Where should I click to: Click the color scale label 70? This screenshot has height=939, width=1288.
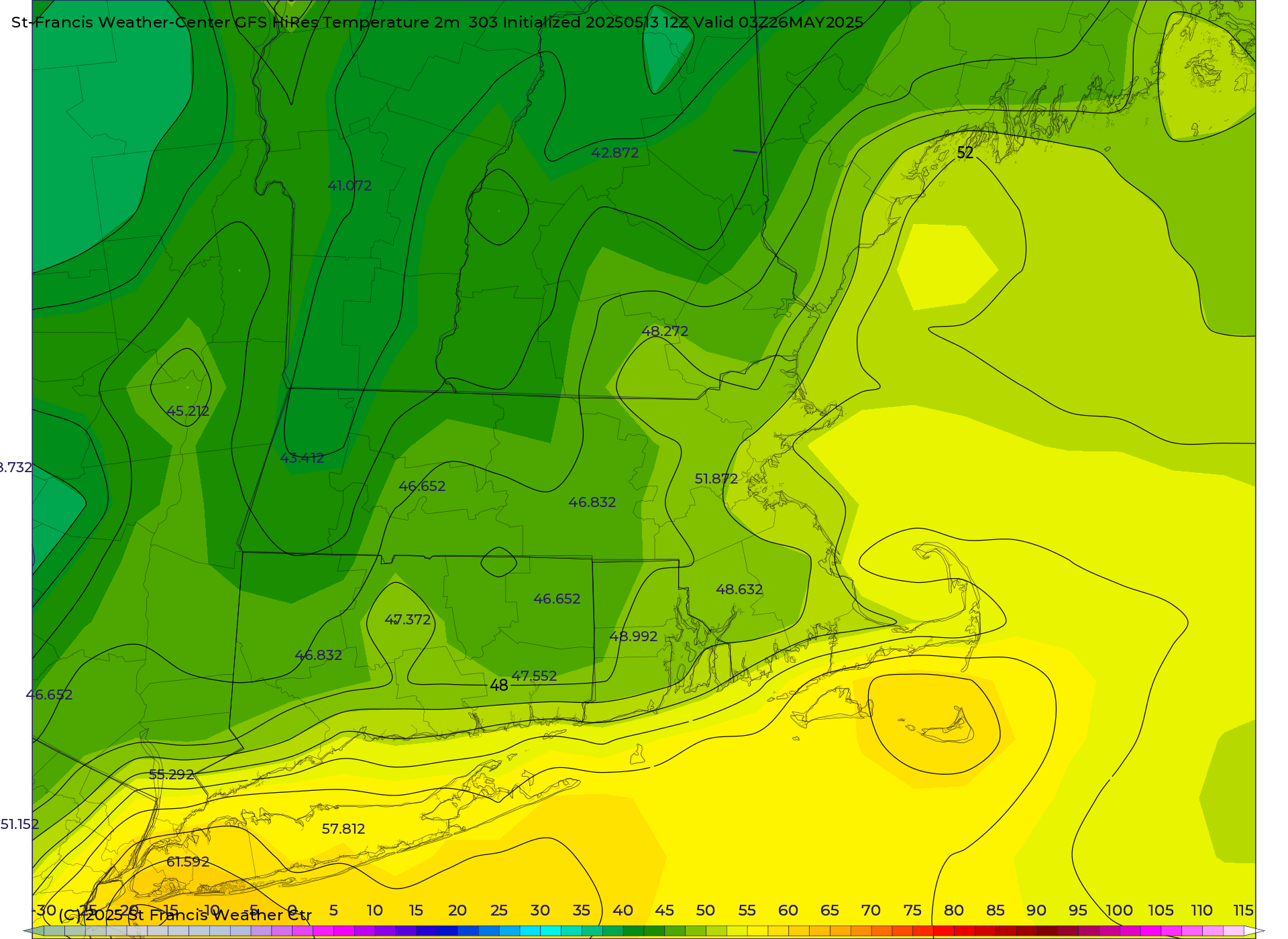pyautogui.click(x=871, y=910)
